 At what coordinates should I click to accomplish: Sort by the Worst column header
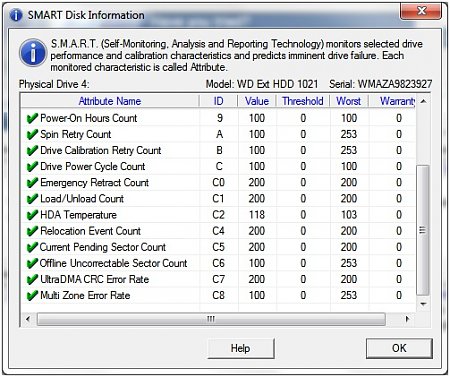[349, 101]
